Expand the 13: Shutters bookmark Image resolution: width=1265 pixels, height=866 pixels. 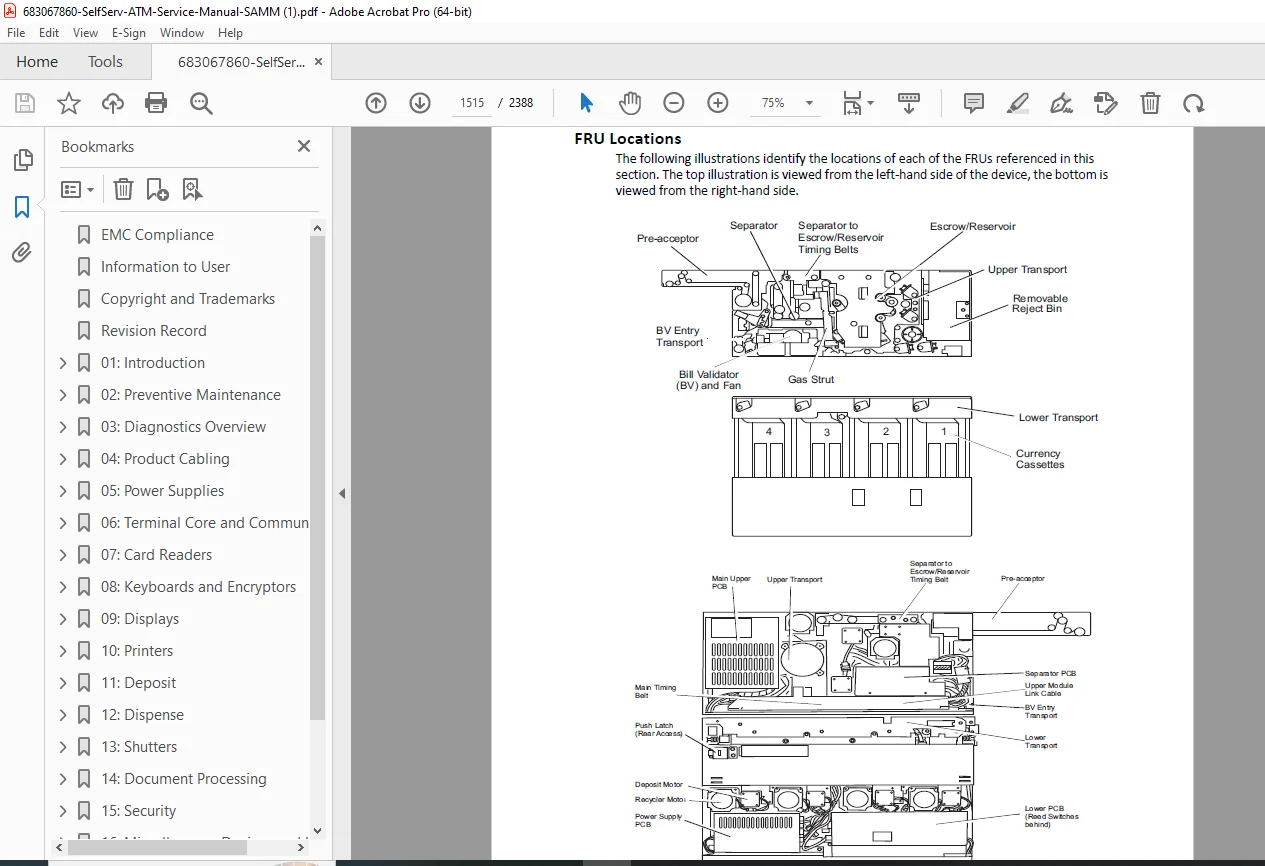[63, 747]
